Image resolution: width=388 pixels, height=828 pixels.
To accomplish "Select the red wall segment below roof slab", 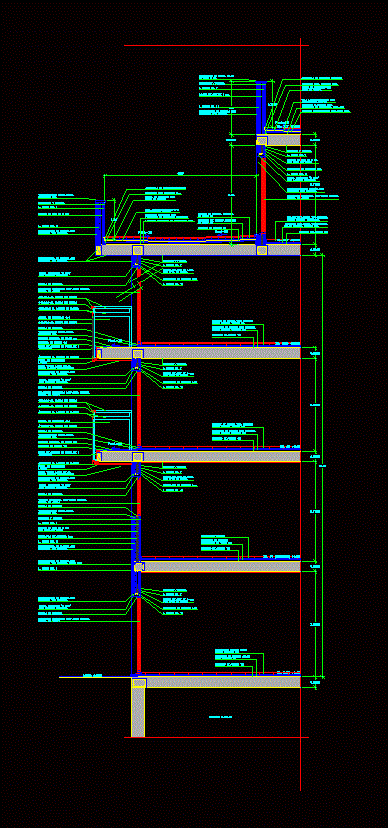I will tap(263, 195).
